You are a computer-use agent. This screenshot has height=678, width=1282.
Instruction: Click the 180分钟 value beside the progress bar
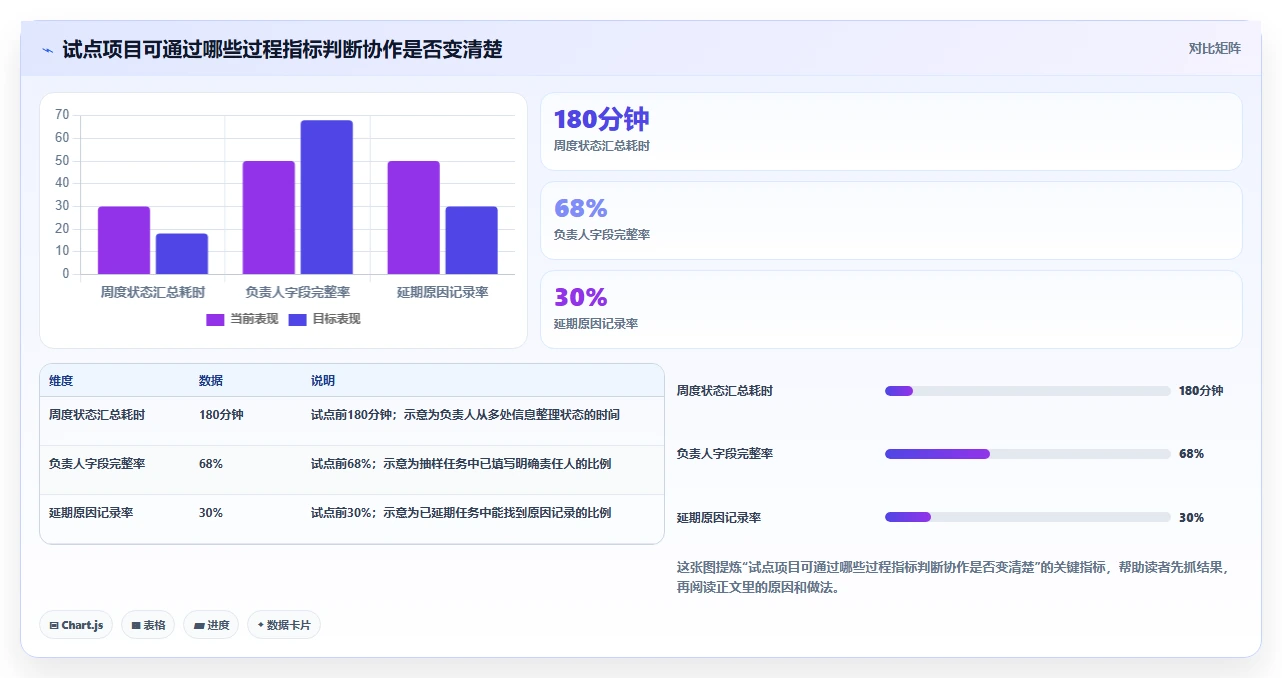click(x=1201, y=391)
